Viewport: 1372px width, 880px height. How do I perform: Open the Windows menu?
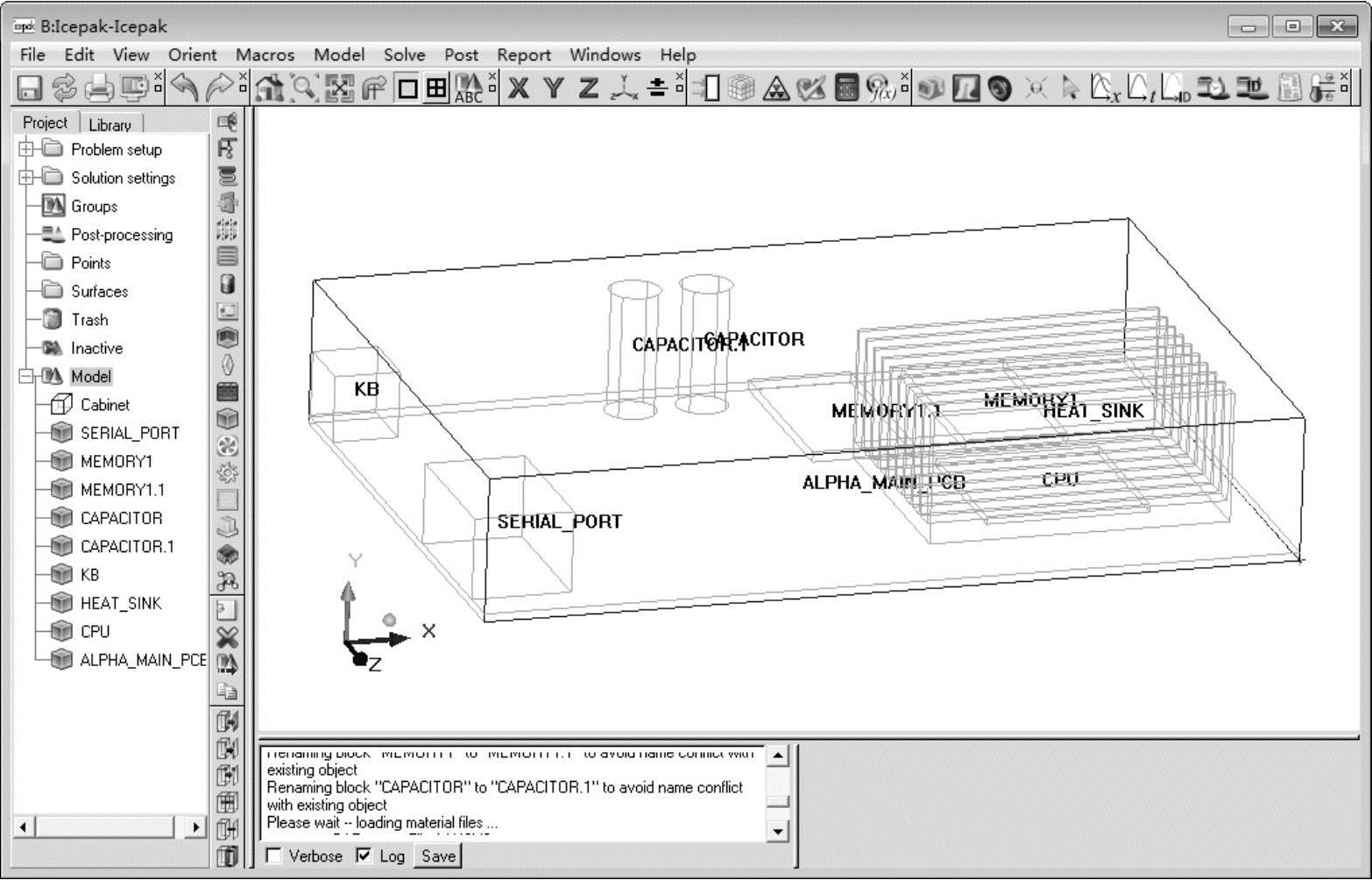coord(605,54)
